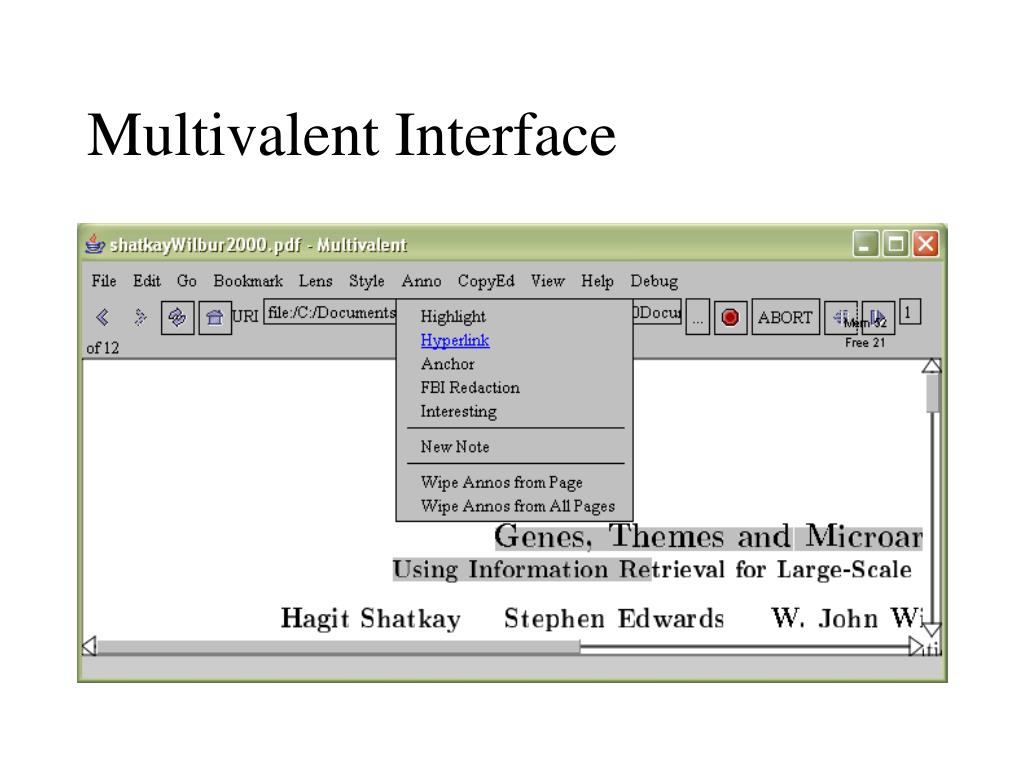The image size is (1024, 768).
Task: Open the Debug menu
Action: coord(654,281)
